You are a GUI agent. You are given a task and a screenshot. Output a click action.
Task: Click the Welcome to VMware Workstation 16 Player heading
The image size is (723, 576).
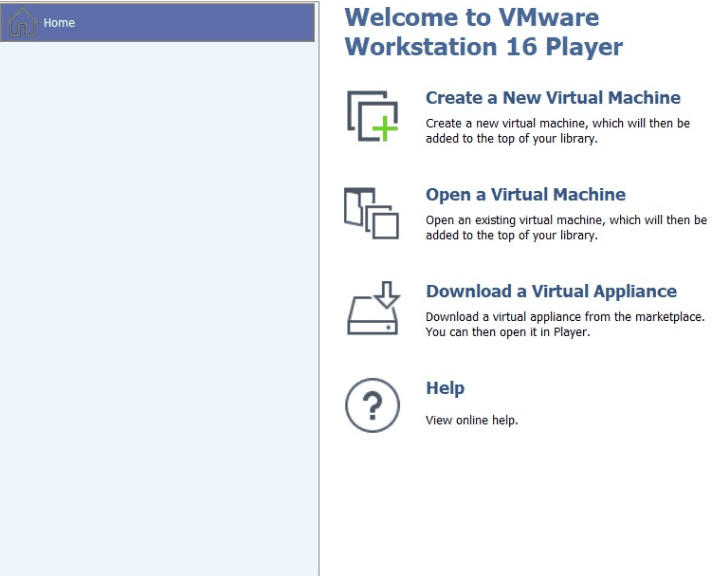pos(483,32)
